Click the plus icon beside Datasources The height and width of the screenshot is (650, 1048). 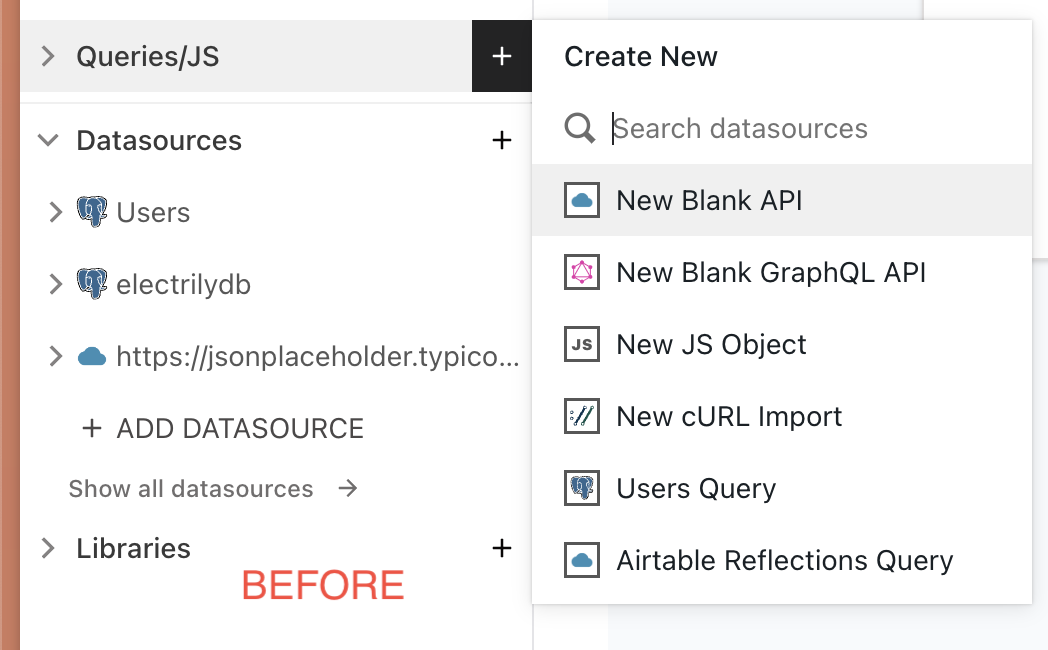(x=502, y=140)
